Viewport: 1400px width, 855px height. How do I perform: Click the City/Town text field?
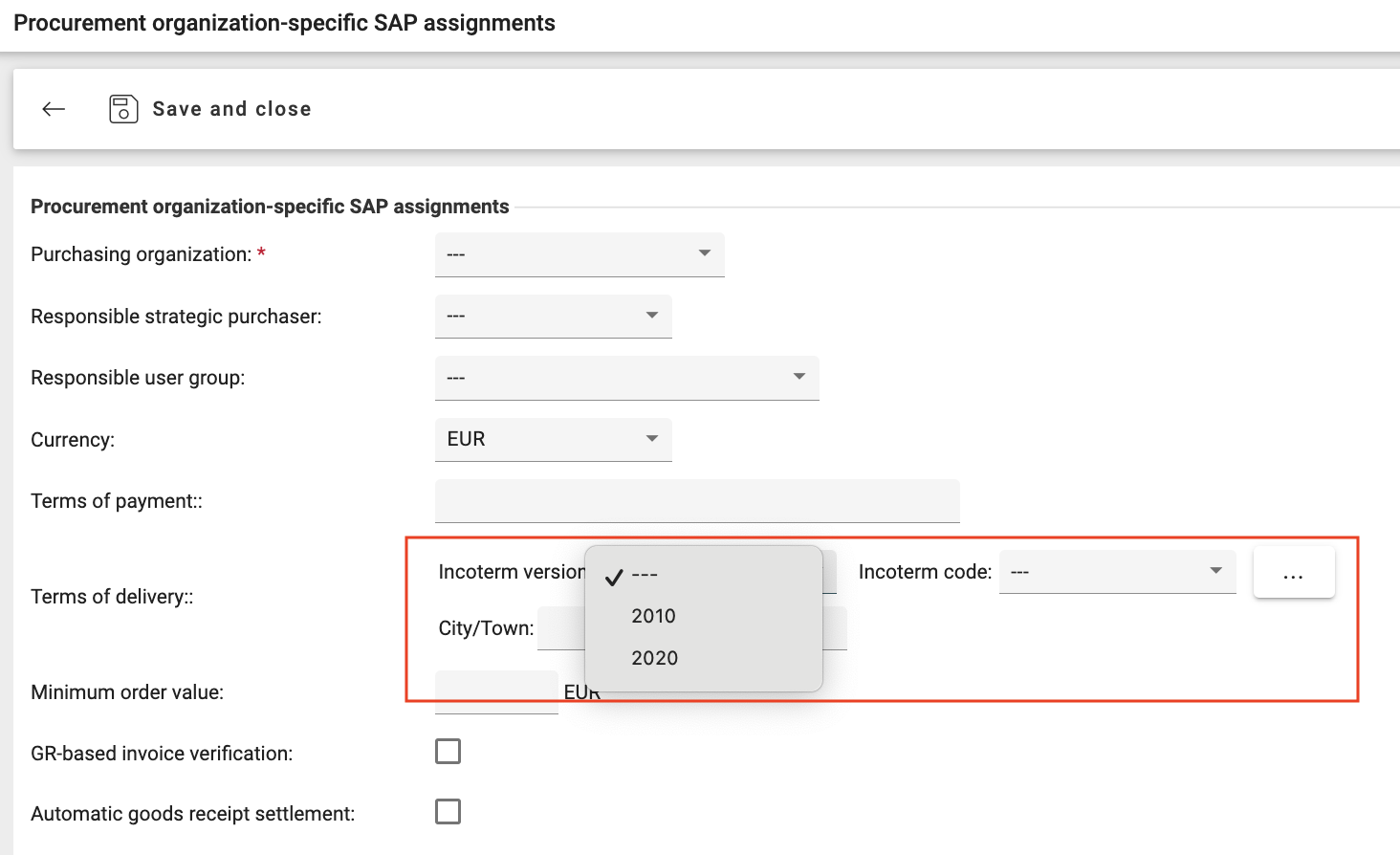pyautogui.click(x=560, y=628)
